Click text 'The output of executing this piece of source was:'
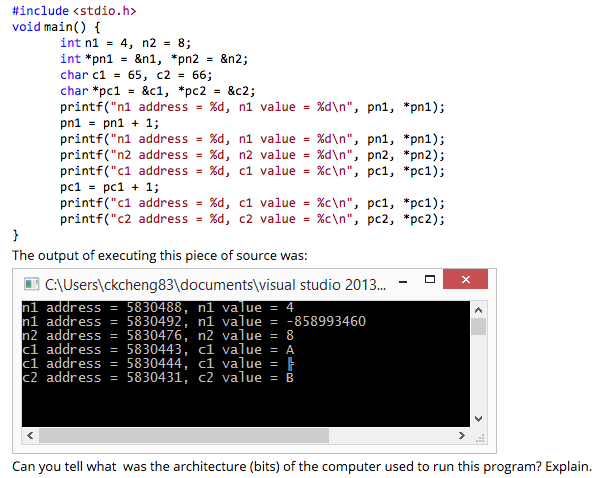This screenshot has height=478, width=597. tap(160, 256)
